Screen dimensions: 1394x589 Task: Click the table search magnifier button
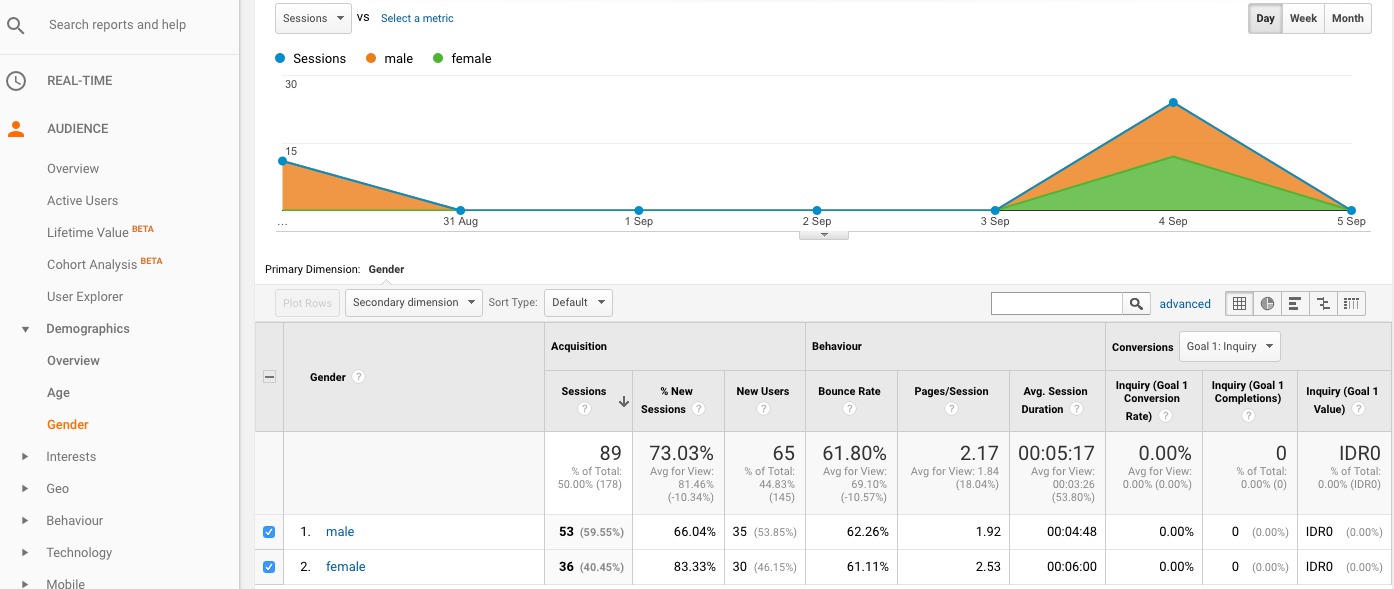pyautogui.click(x=1136, y=304)
